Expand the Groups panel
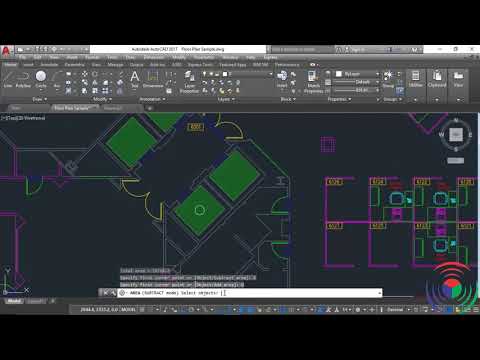This screenshot has width=480, height=360. (392, 99)
